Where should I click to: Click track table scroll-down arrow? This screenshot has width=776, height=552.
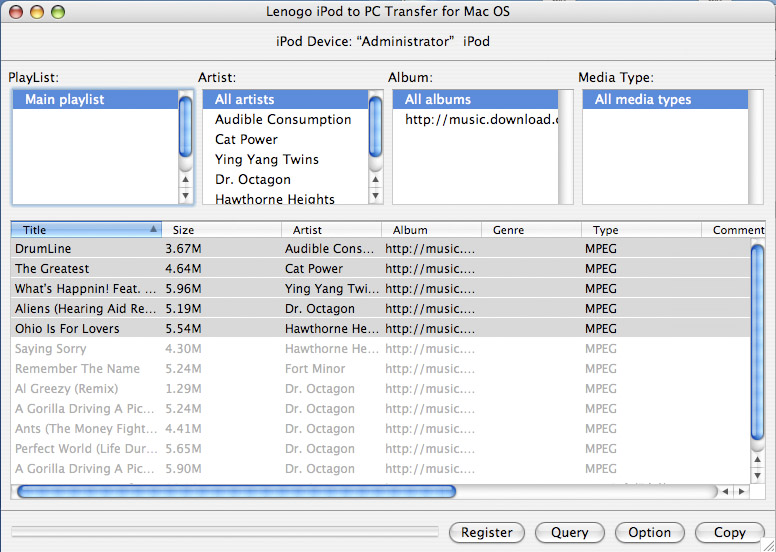(x=757, y=476)
